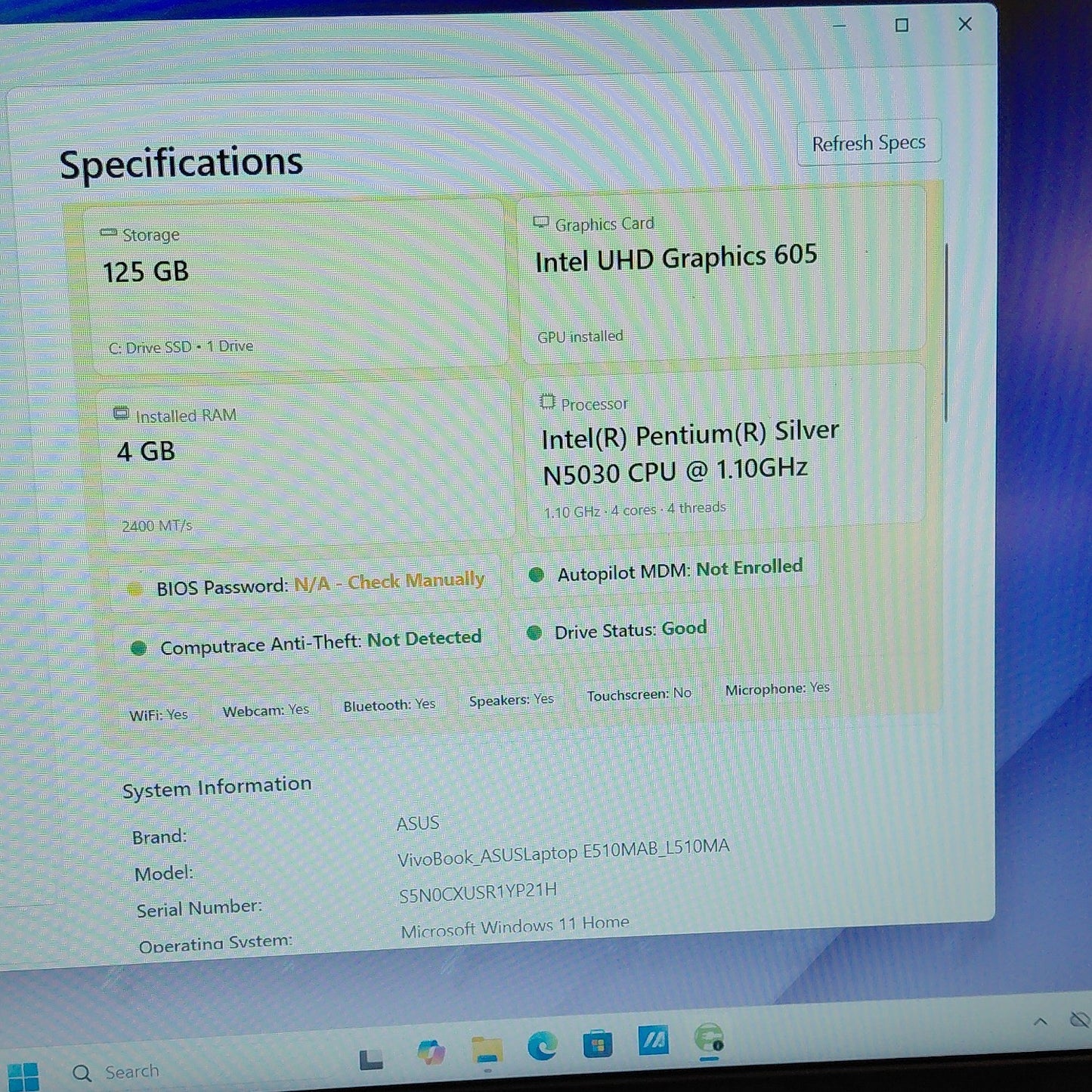Click the vertical scrollbar thumb
Image resolution: width=1092 pixels, height=1092 pixels.
945,333
